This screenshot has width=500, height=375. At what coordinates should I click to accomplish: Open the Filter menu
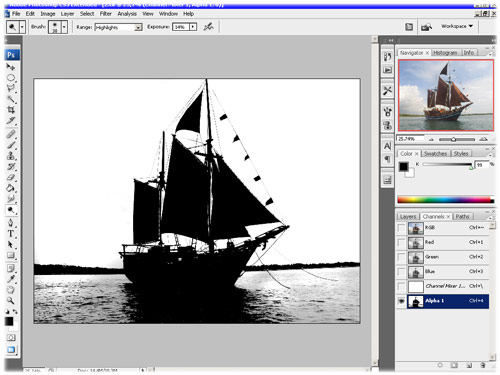tap(105, 14)
